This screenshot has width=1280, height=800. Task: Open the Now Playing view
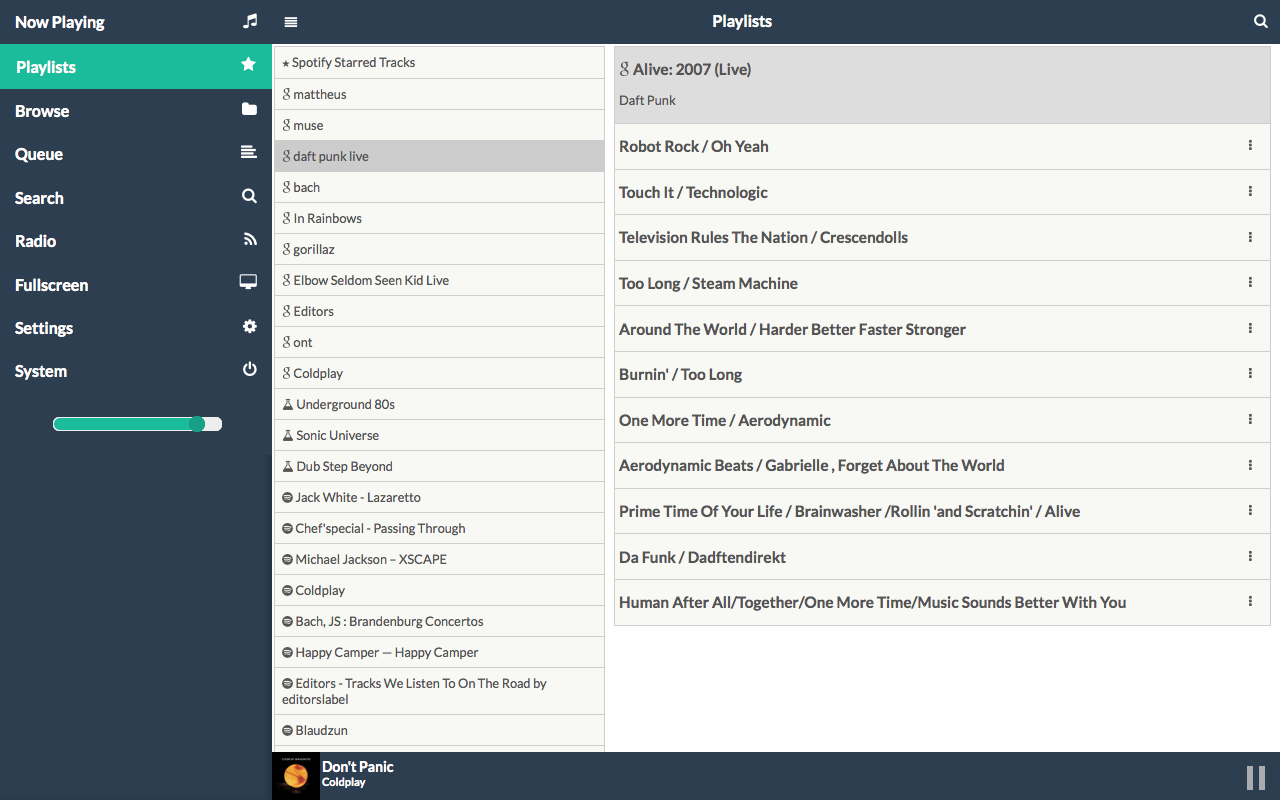point(59,21)
